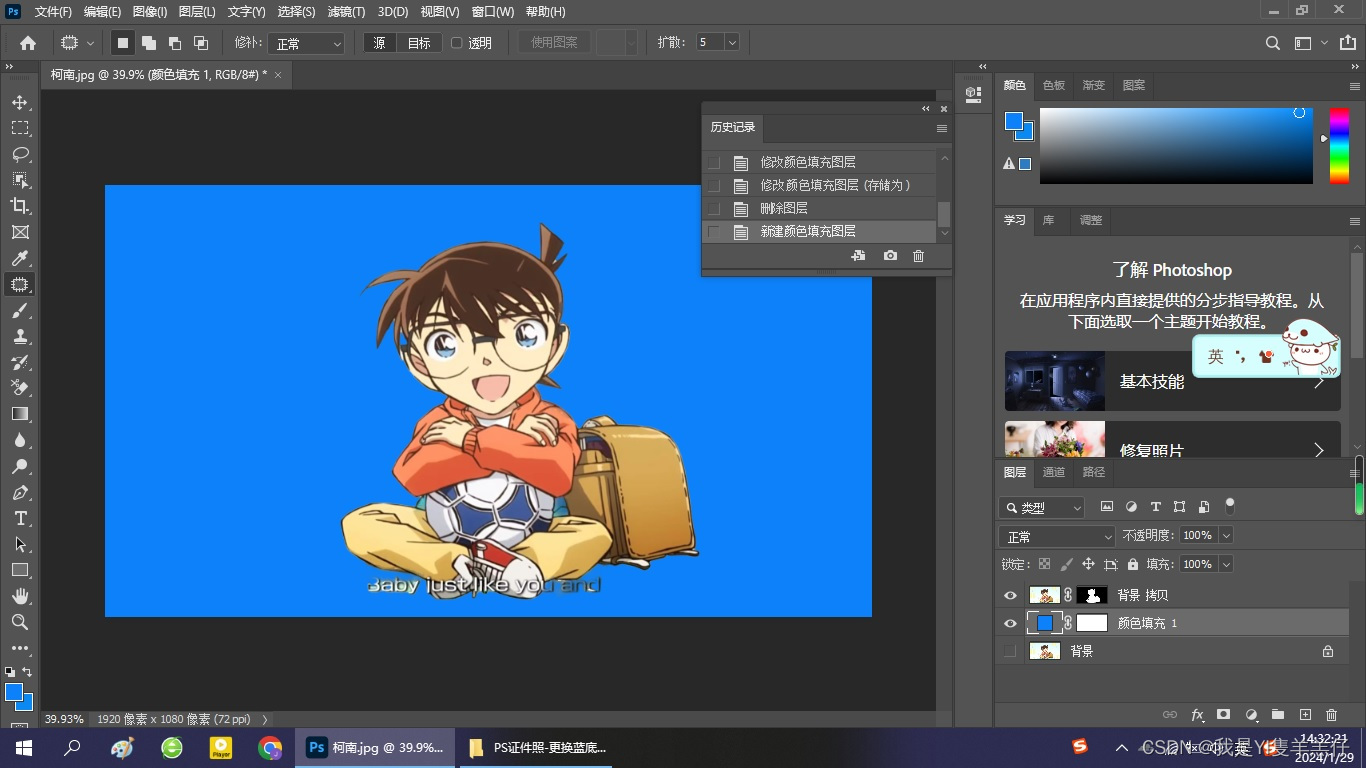Select the Brush tool
Image resolution: width=1366 pixels, height=768 pixels.
20,311
